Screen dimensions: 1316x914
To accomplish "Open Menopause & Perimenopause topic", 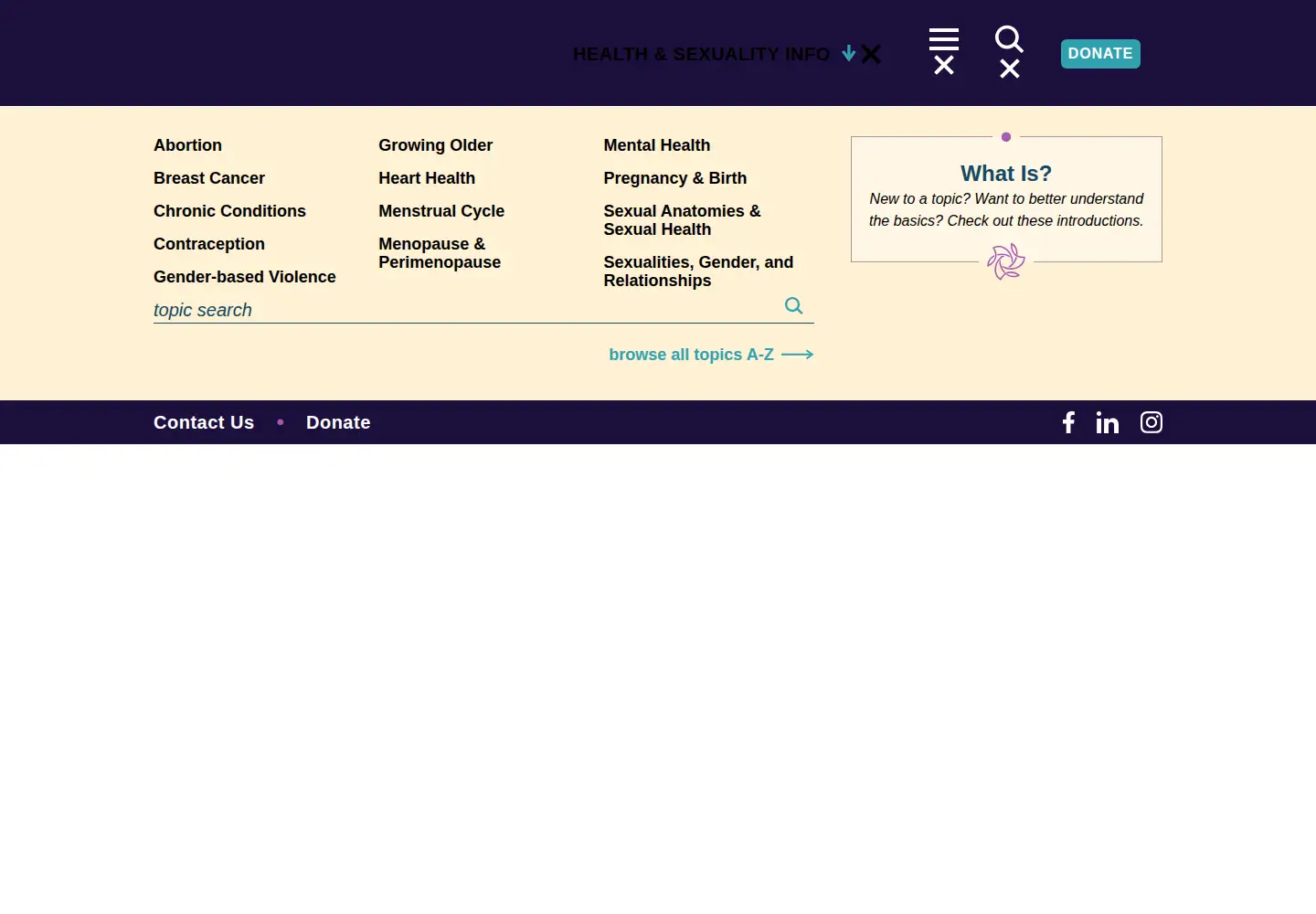I will (x=440, y=253).
